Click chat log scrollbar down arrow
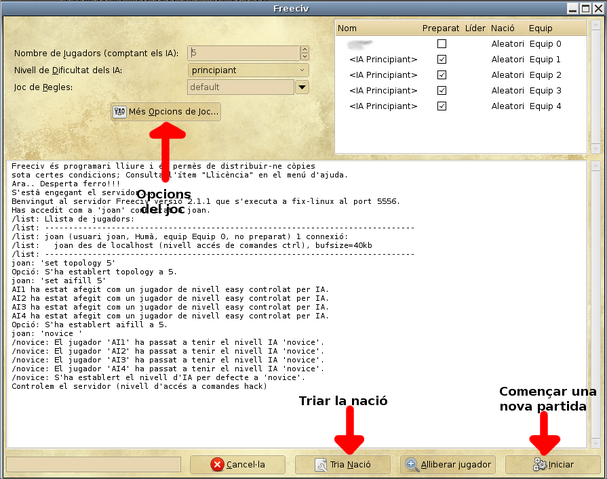The image size is (607, 479). [x=596, y=443]
